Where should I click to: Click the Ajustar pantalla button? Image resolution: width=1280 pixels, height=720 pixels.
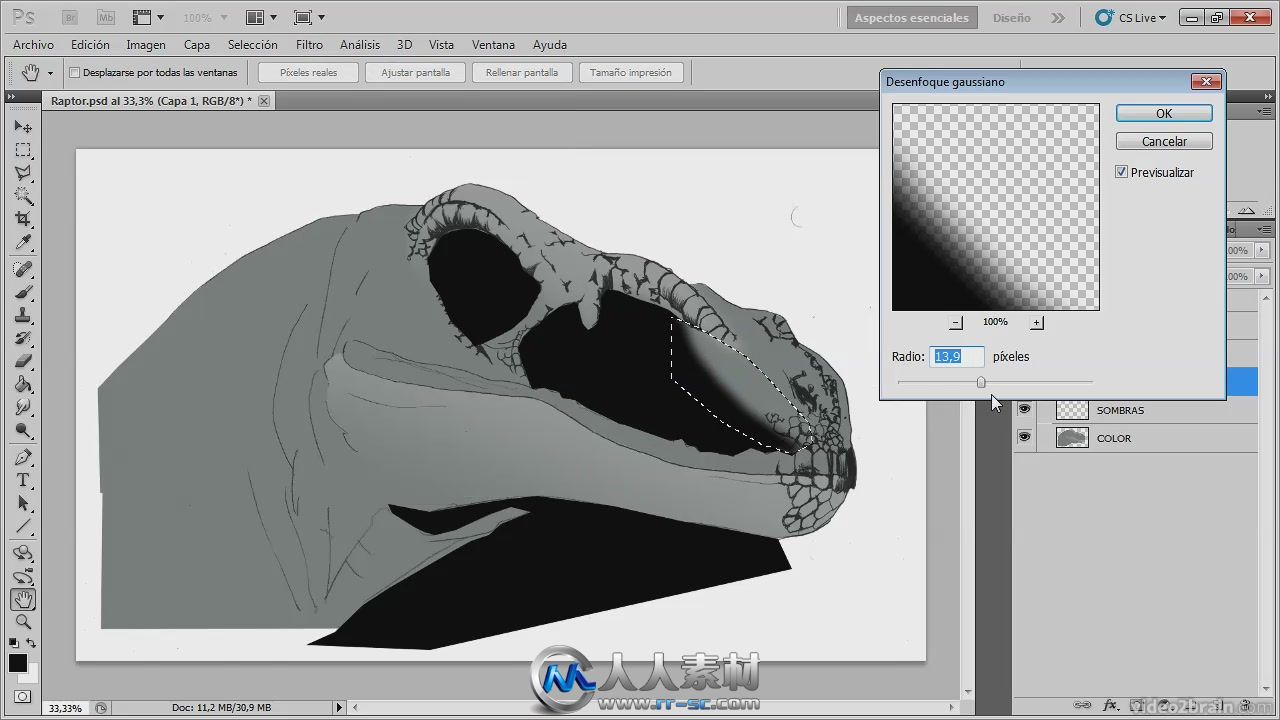(415, 72)
